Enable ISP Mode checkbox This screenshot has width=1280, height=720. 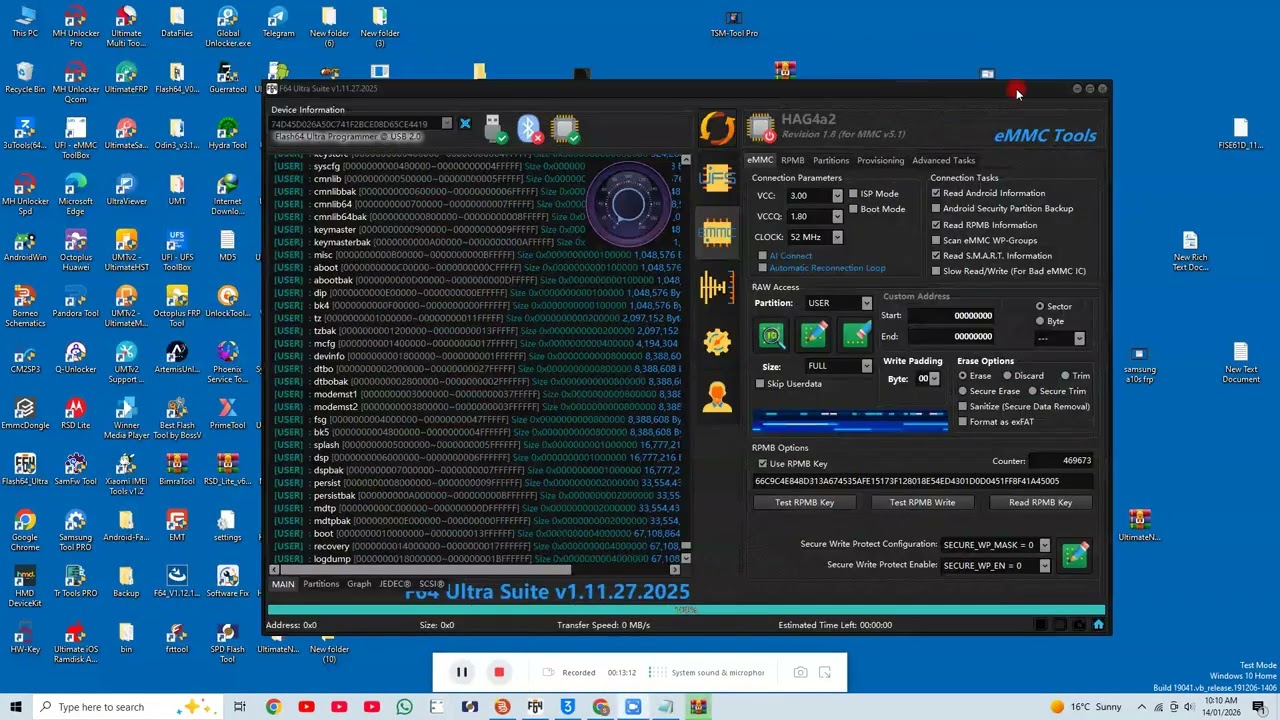(x=853, y=194)
